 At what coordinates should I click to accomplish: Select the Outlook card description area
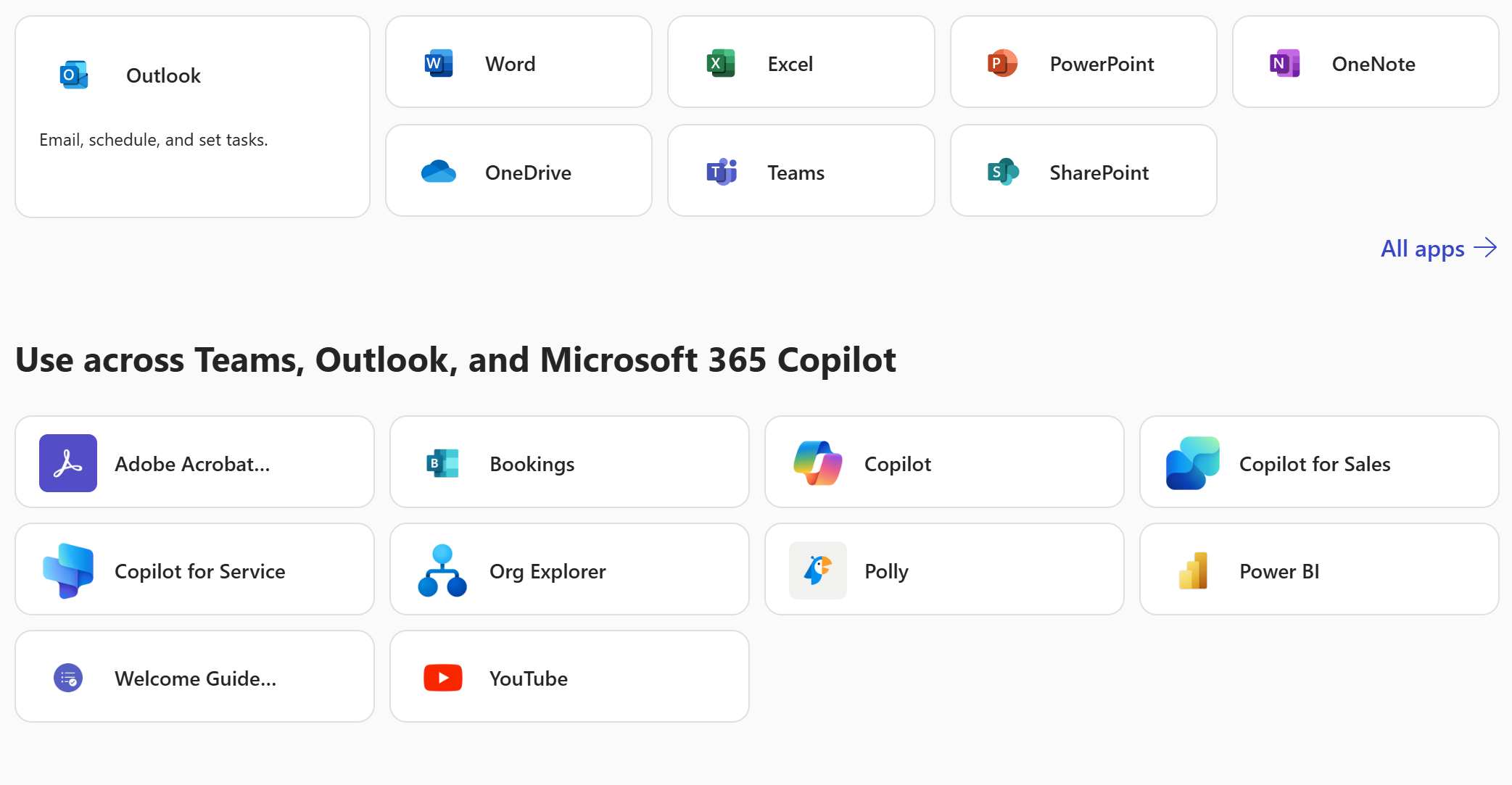click(x=154, y=139)
